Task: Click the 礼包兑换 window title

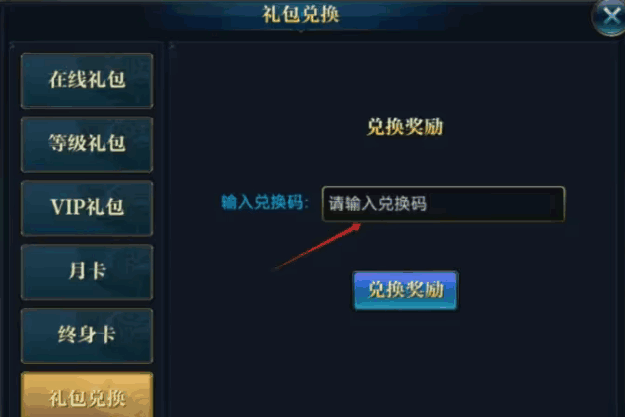Action: pyautogui.click(x=301, y=14)
